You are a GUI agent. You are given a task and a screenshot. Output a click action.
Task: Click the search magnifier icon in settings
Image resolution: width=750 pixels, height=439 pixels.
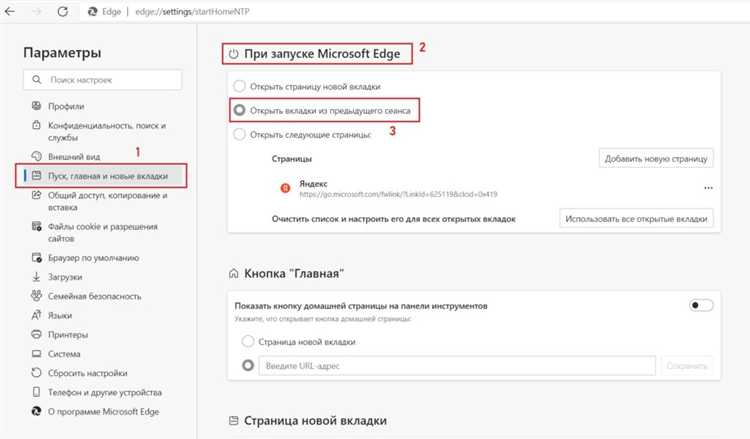point(37,79)
